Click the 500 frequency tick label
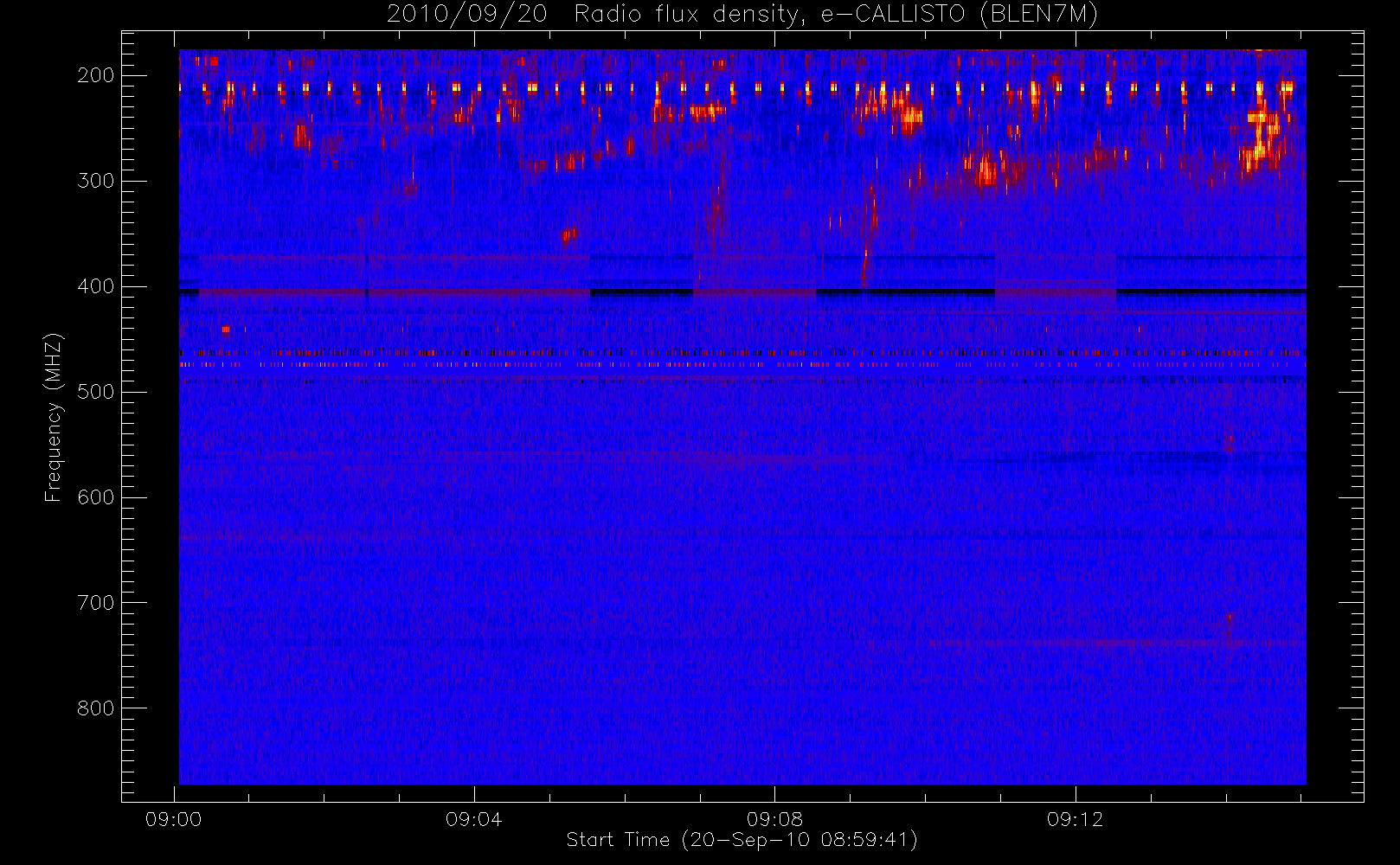Image resolution: width=1400 pixels, height=865 pixels. click(96, 392)
